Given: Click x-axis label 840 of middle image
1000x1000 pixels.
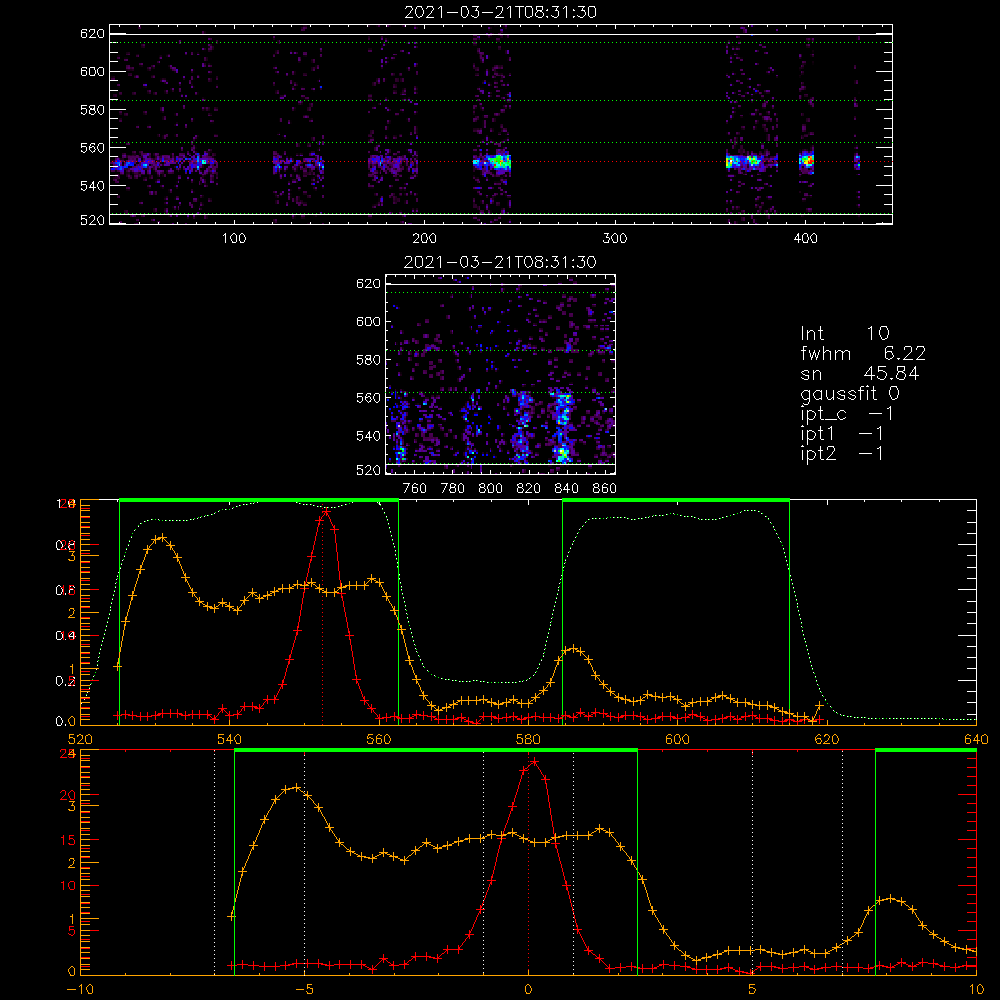Looking at the screenshot, I should pos(566,489).
